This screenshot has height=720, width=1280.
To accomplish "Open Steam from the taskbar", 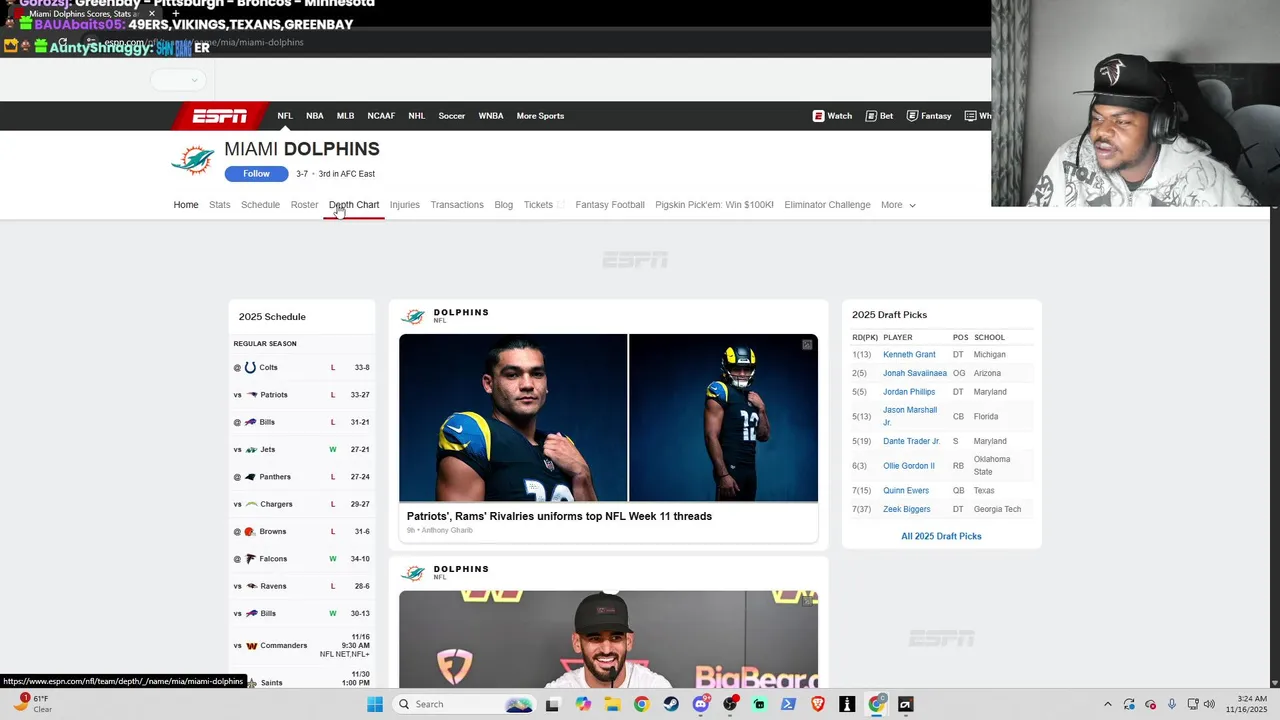I will tap(671, 704).
